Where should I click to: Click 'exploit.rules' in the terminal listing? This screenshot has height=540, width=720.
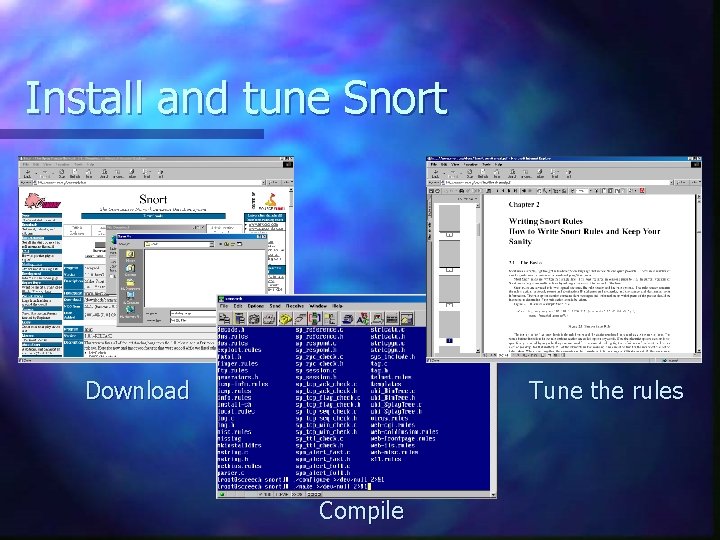click(239, 350)
